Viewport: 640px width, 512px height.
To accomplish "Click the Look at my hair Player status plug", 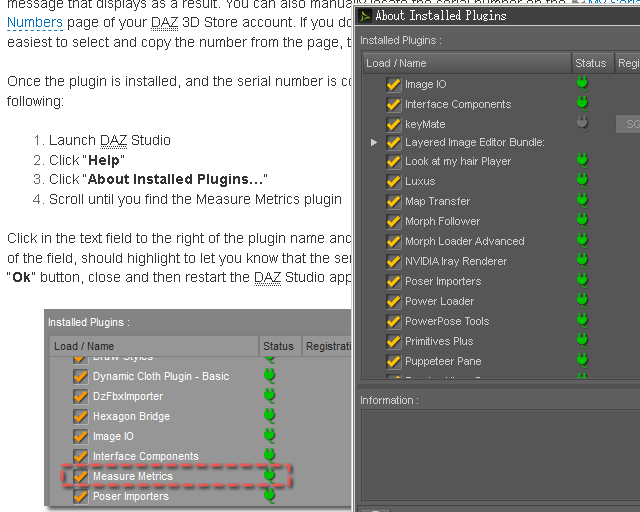I will [x=582, y=160].
